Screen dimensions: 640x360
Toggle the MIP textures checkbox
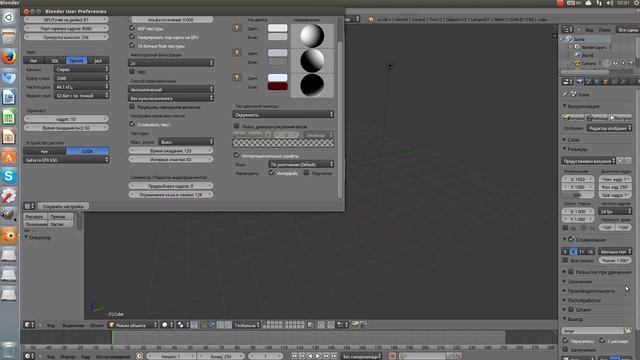point(132,28)
